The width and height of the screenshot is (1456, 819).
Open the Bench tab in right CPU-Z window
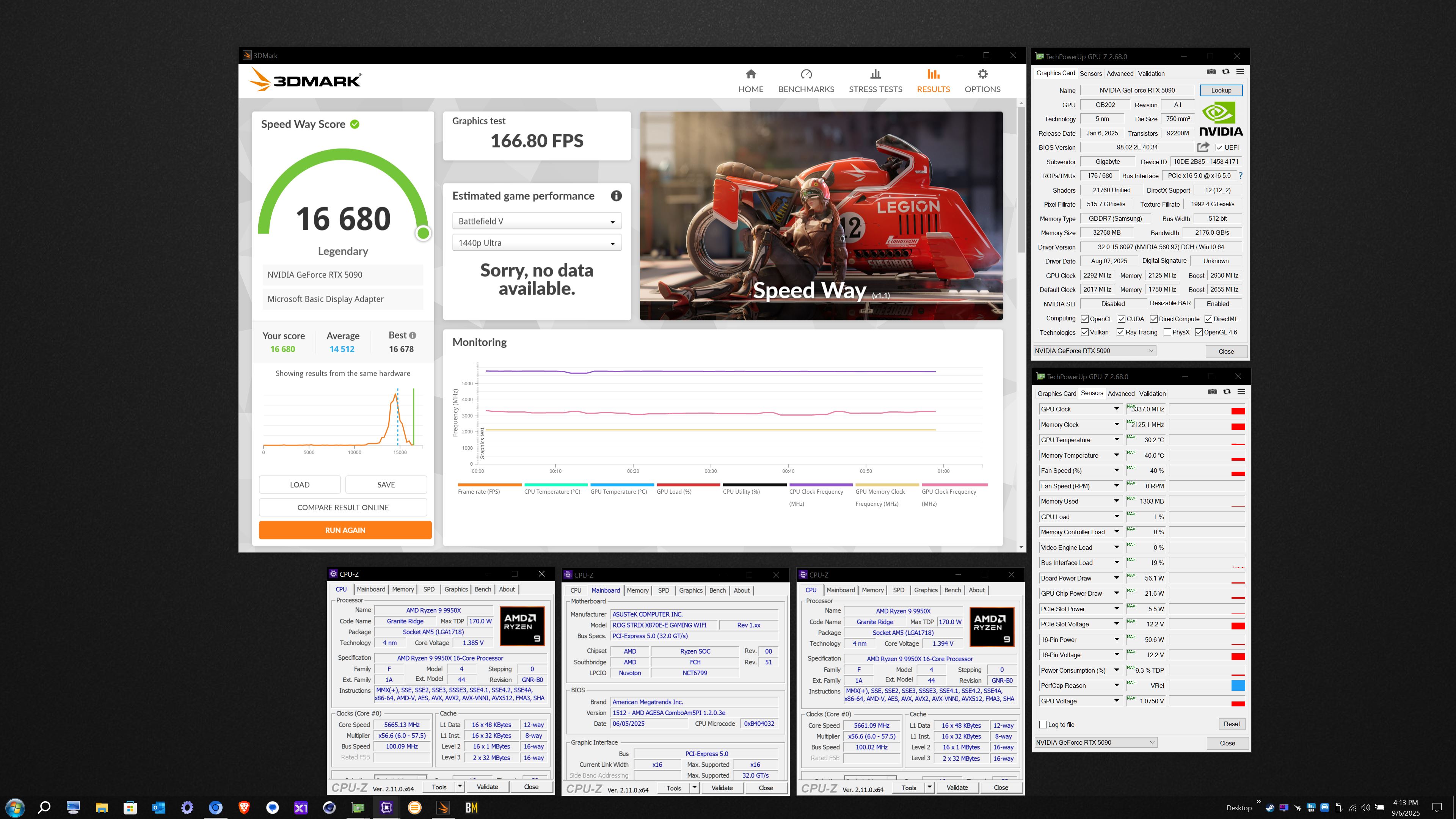(x=952, y=590)
